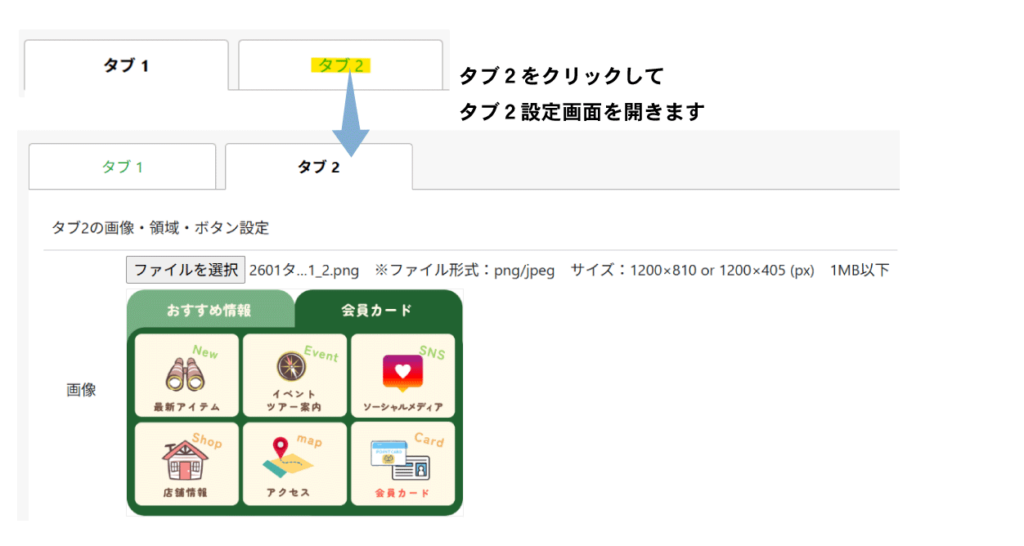Switch to the おすすめ情報 tab in image

coord(209,310)
